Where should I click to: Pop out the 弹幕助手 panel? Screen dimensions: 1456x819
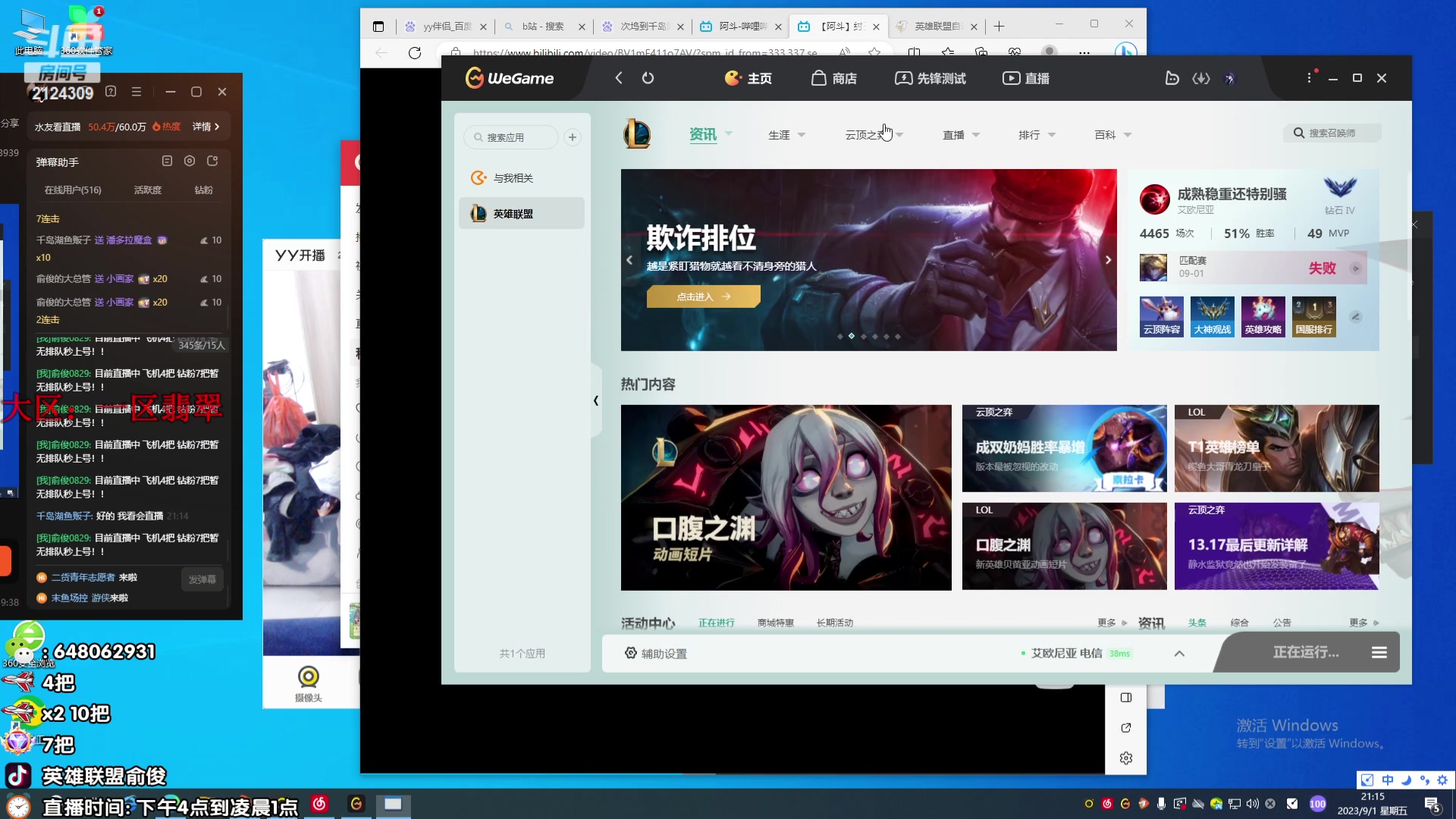[212, 161]
